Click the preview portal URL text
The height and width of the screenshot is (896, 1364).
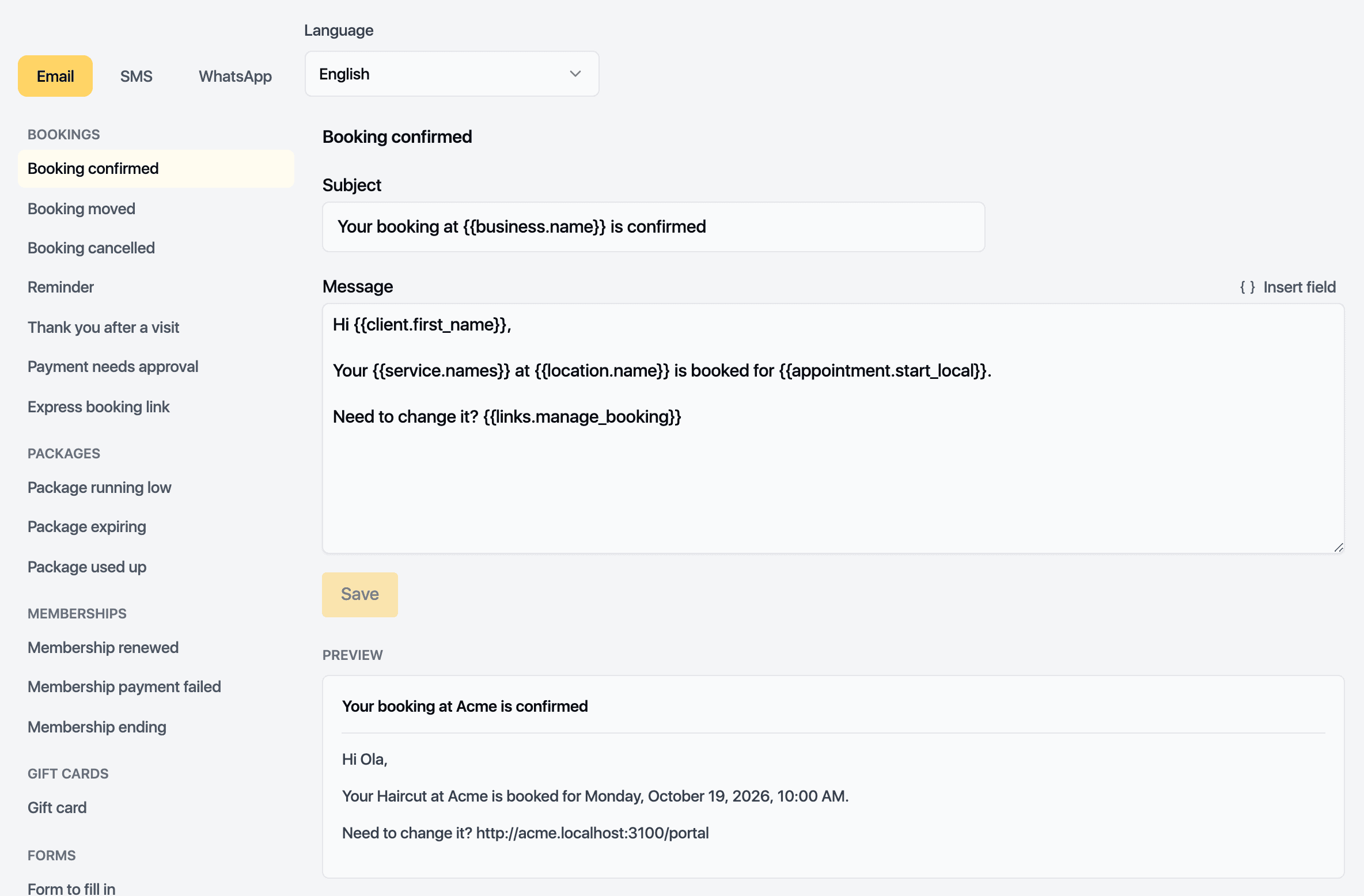click(592, 833)
